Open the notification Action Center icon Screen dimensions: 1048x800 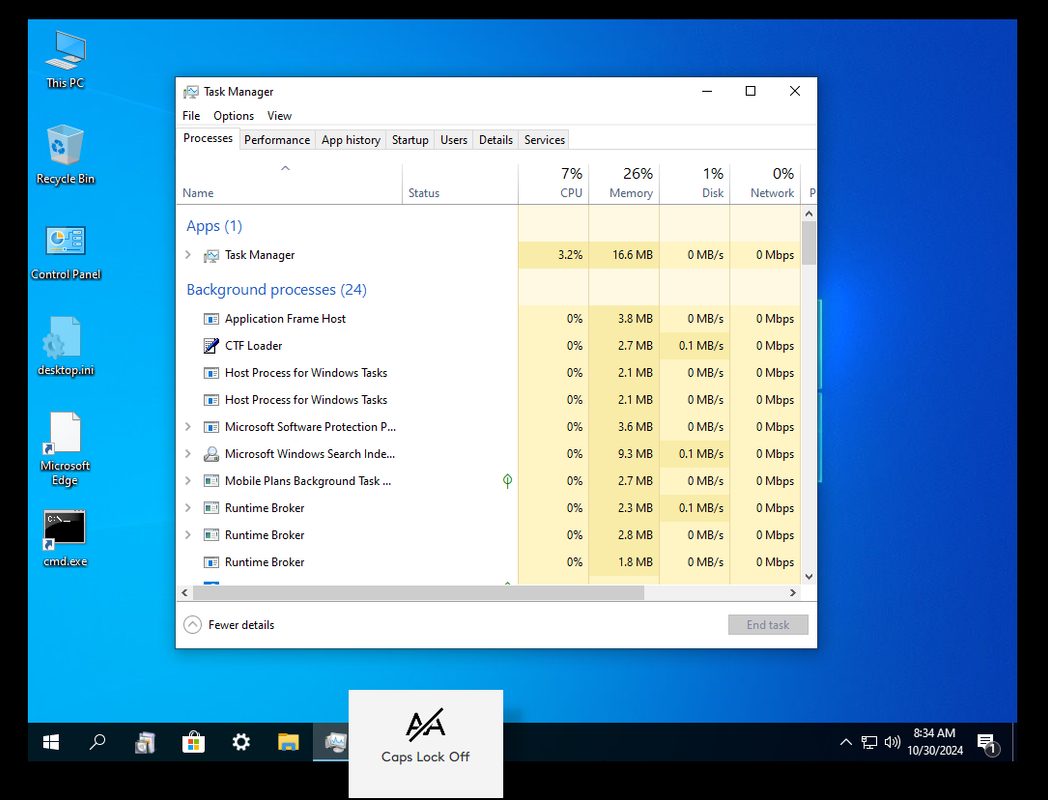pos(988,743)
